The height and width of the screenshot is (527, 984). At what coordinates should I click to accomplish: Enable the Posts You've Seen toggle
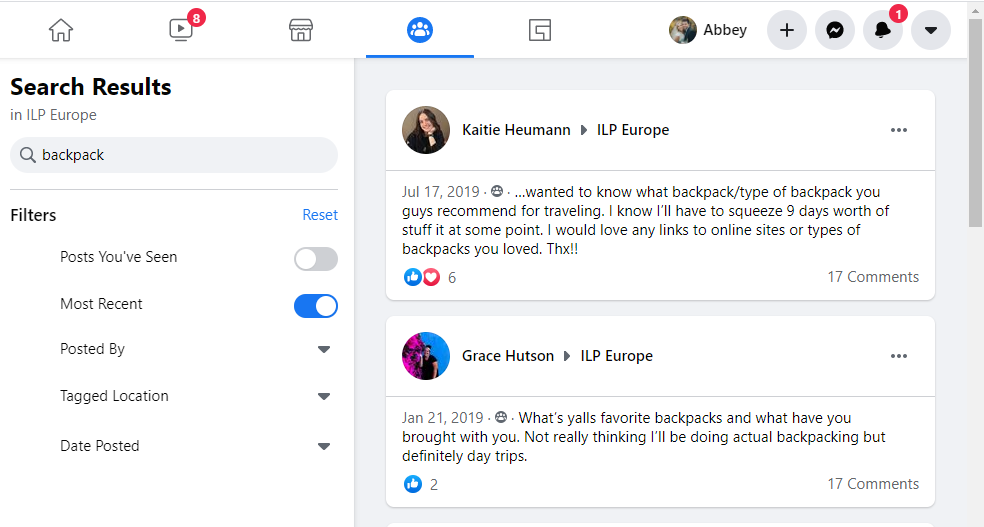316,259
